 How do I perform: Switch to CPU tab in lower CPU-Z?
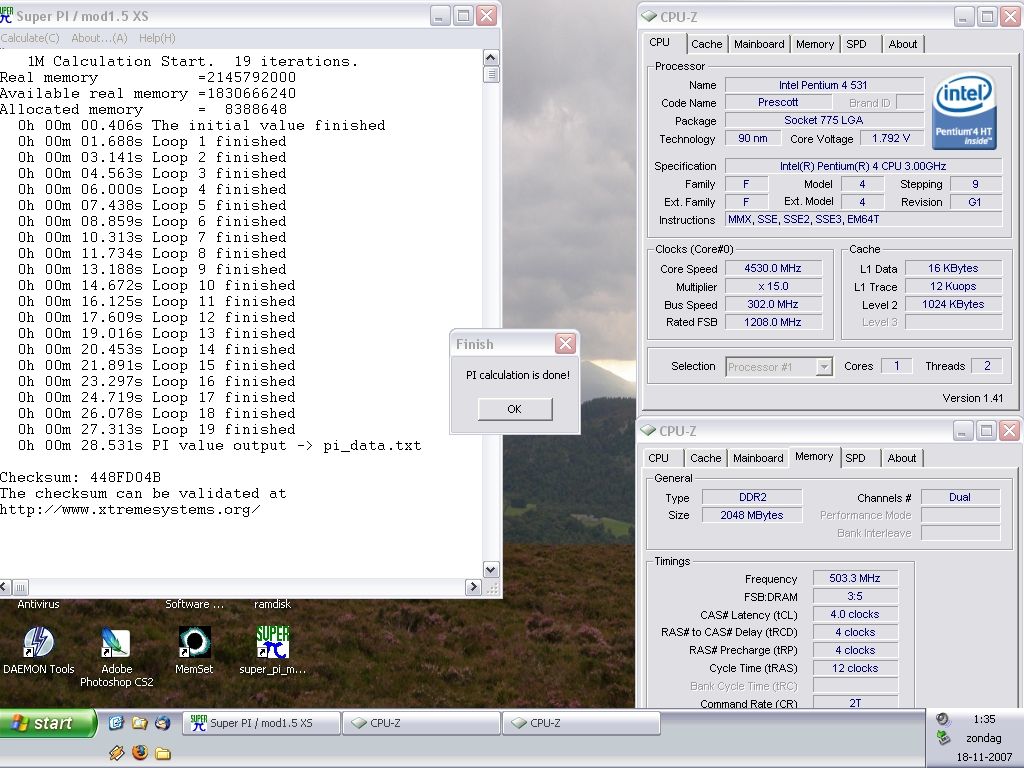click(658, 458)
